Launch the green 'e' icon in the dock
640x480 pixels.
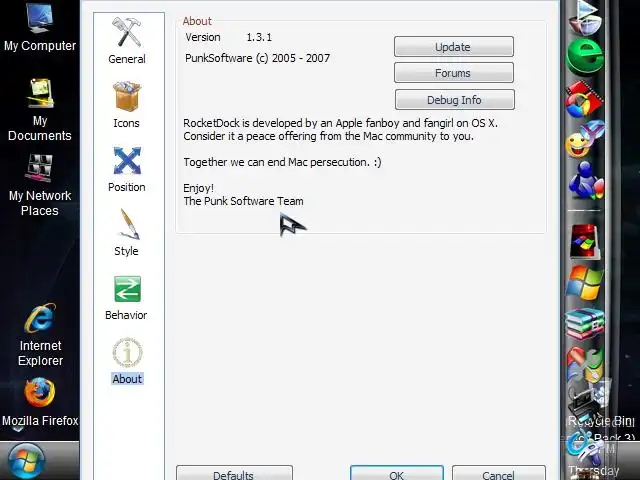[584, 57]
